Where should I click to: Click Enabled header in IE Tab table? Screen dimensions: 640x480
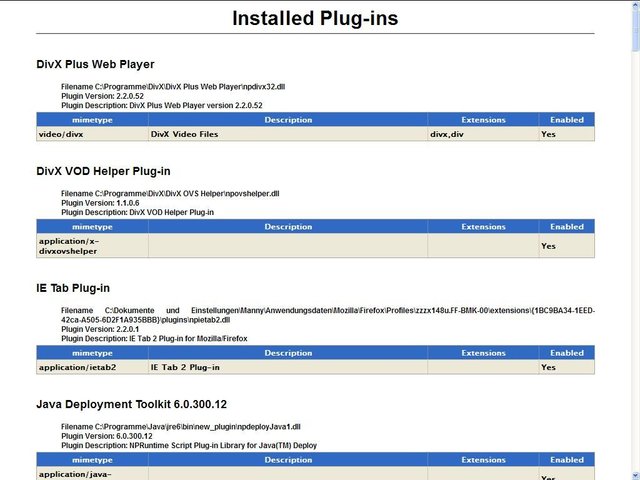[567, 353]
